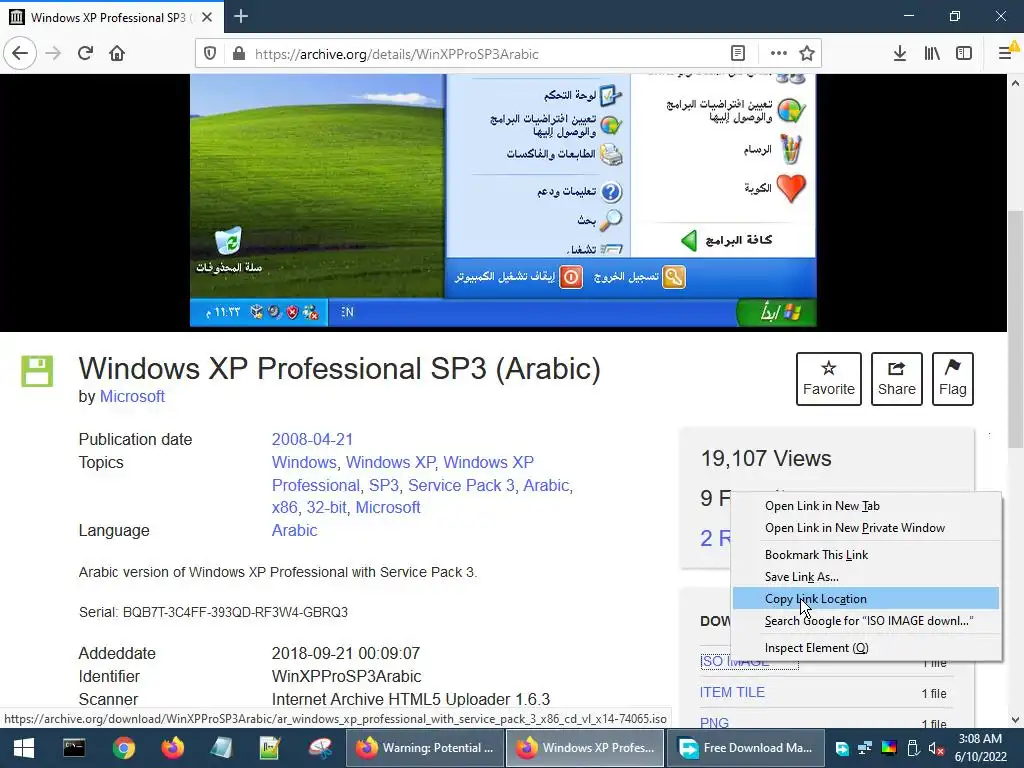Open the 32-bit topic link
Screen dimensions: 1024x768
327,507
